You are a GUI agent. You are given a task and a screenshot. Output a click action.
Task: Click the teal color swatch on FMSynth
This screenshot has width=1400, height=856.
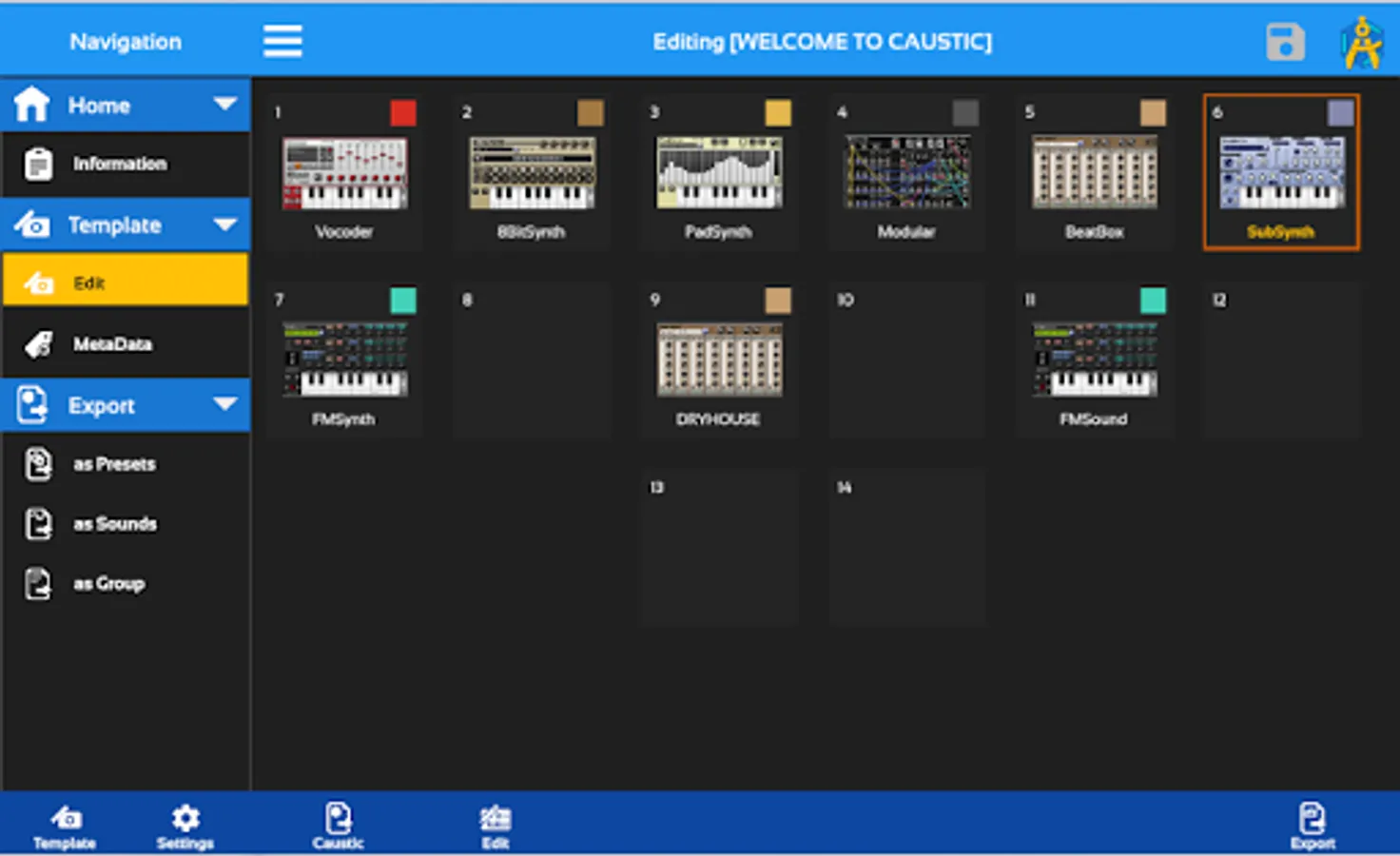tap(403, 301)
